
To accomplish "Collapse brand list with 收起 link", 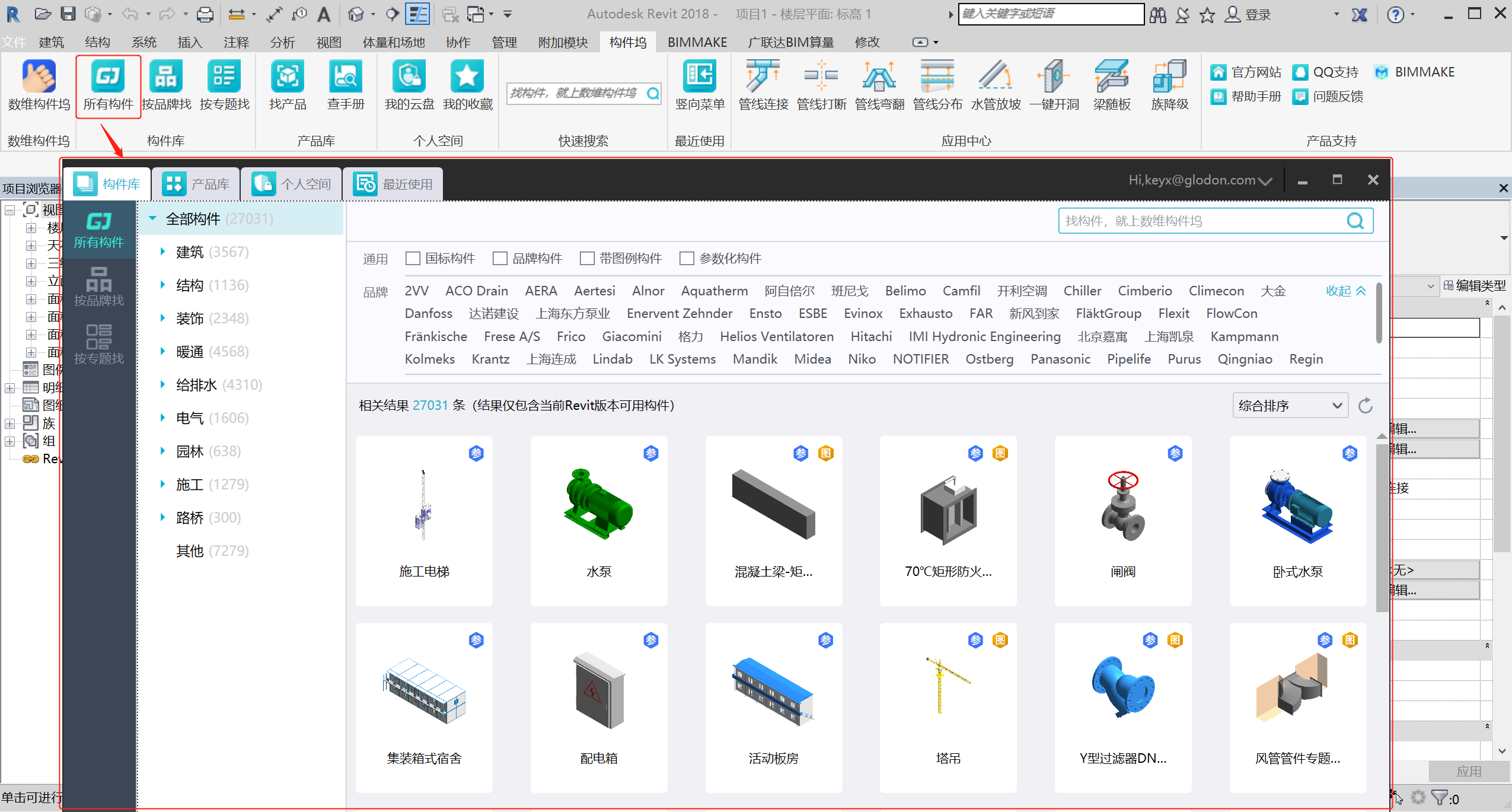I will tap(1345, 291).
